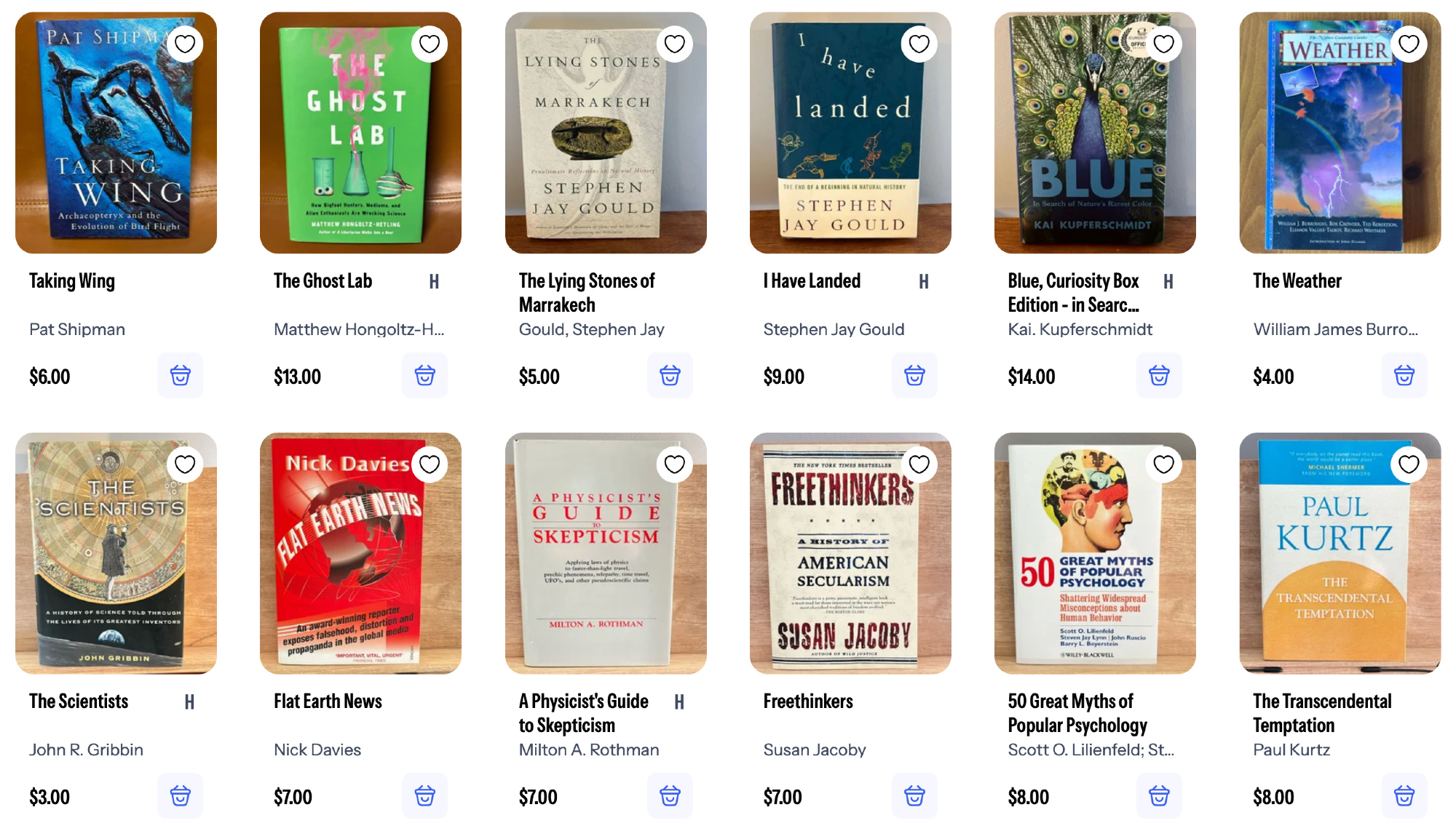
Task: Add Freethinkers to basket
Action: (914, 796)
